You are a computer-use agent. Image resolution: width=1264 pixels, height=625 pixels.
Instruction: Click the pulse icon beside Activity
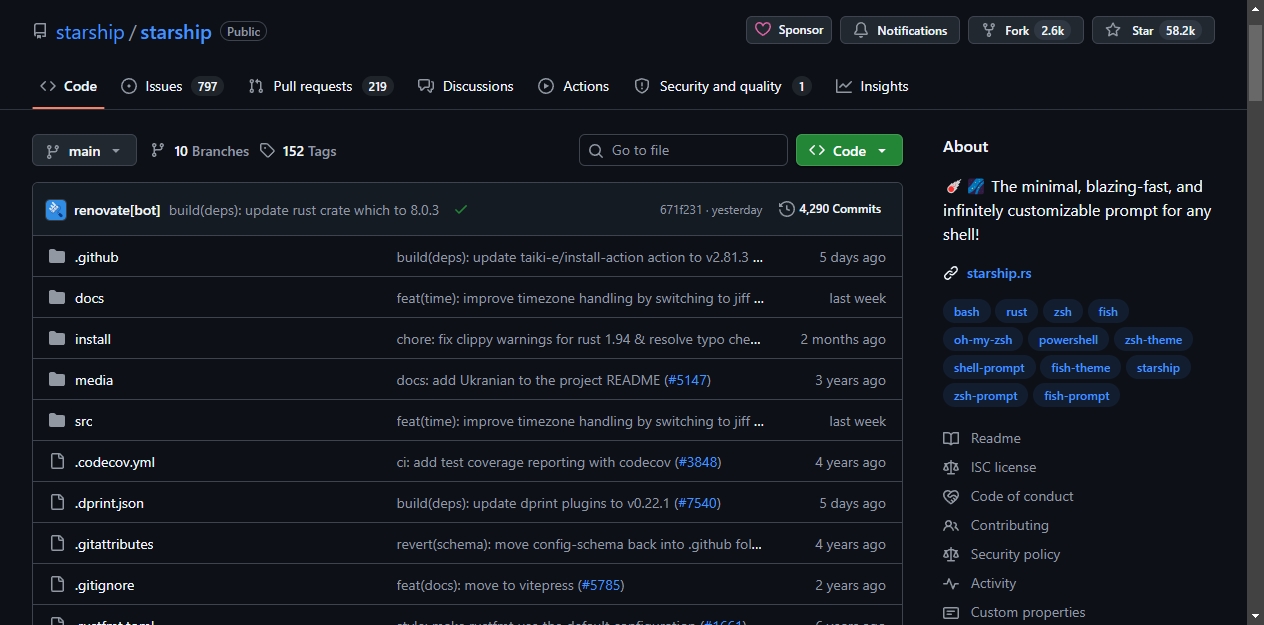[951, 583]
